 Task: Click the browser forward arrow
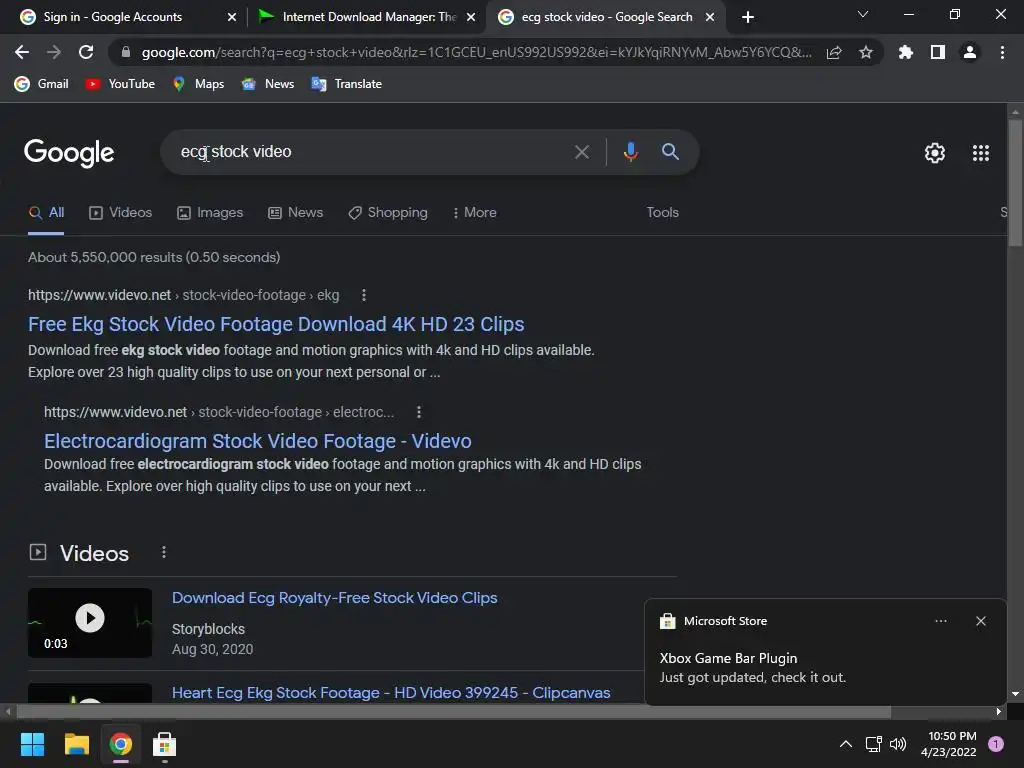pyautogui.click(x=54, y=52)
